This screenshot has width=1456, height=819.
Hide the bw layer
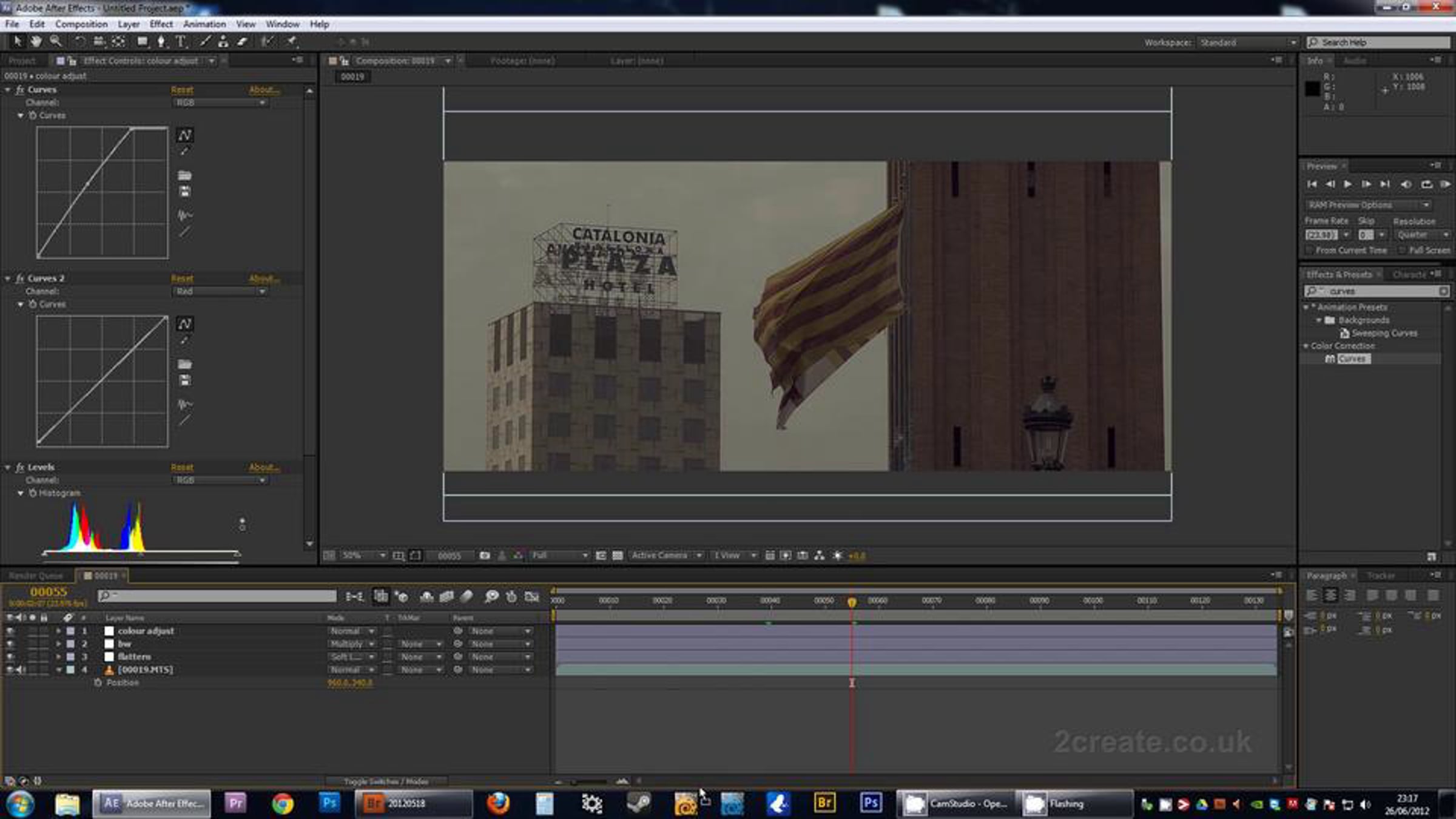pos(10,644)
